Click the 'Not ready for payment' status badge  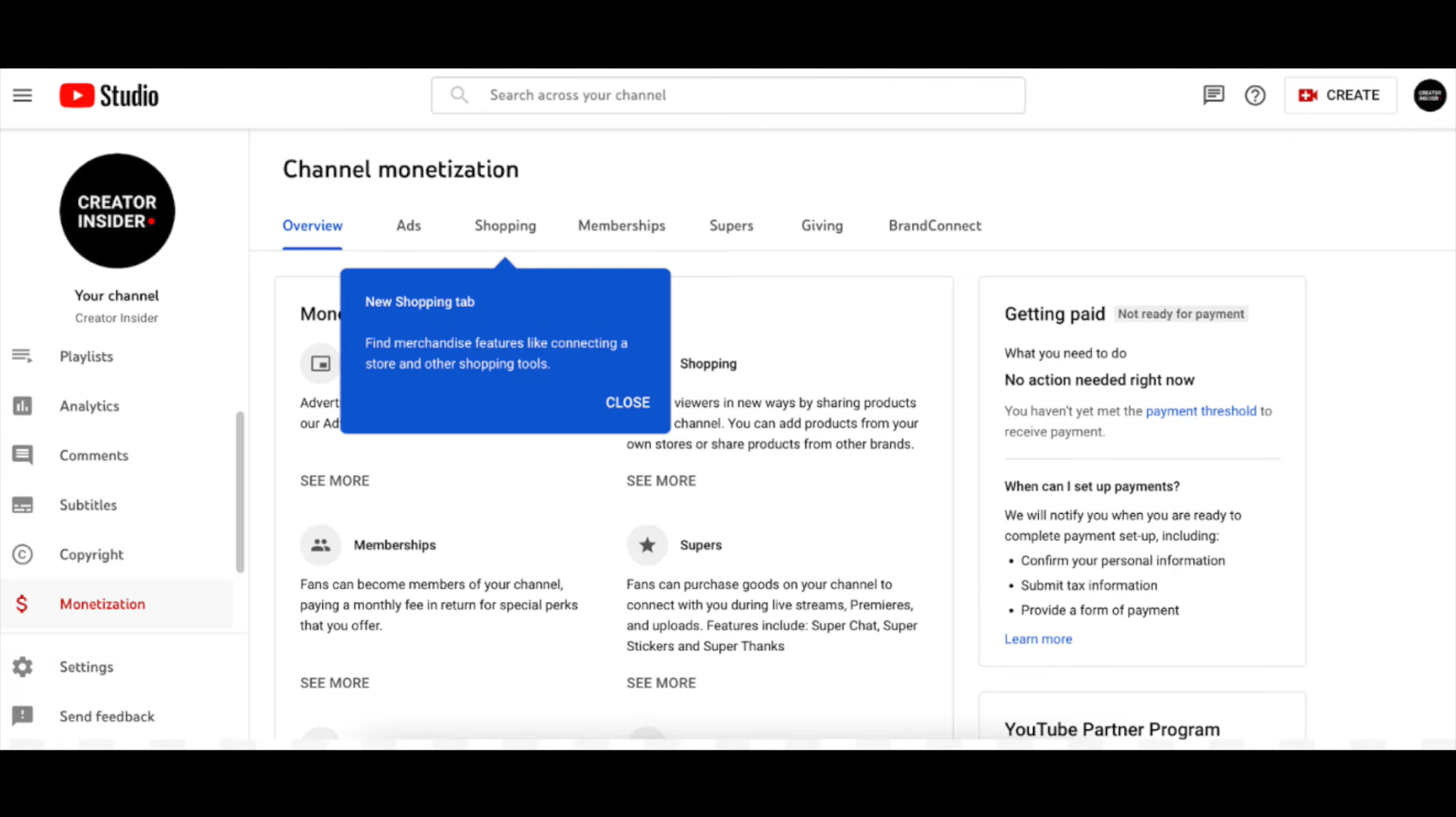[x=1181, y=314]
